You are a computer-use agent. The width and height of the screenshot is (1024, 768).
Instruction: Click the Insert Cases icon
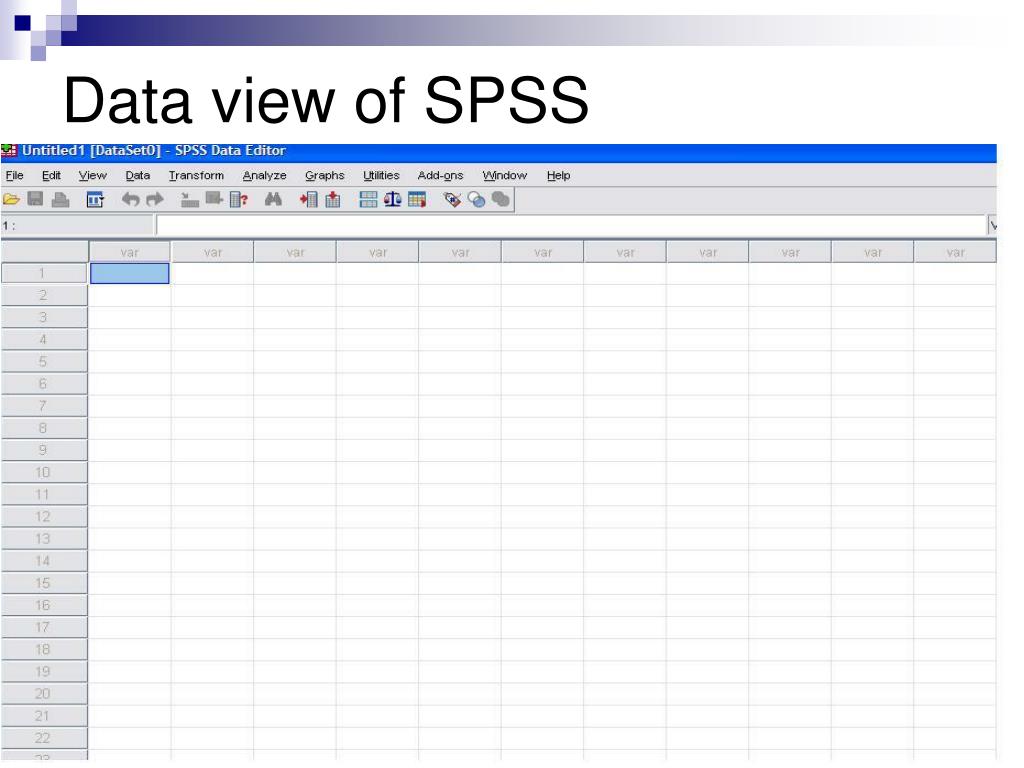(308, 200)
